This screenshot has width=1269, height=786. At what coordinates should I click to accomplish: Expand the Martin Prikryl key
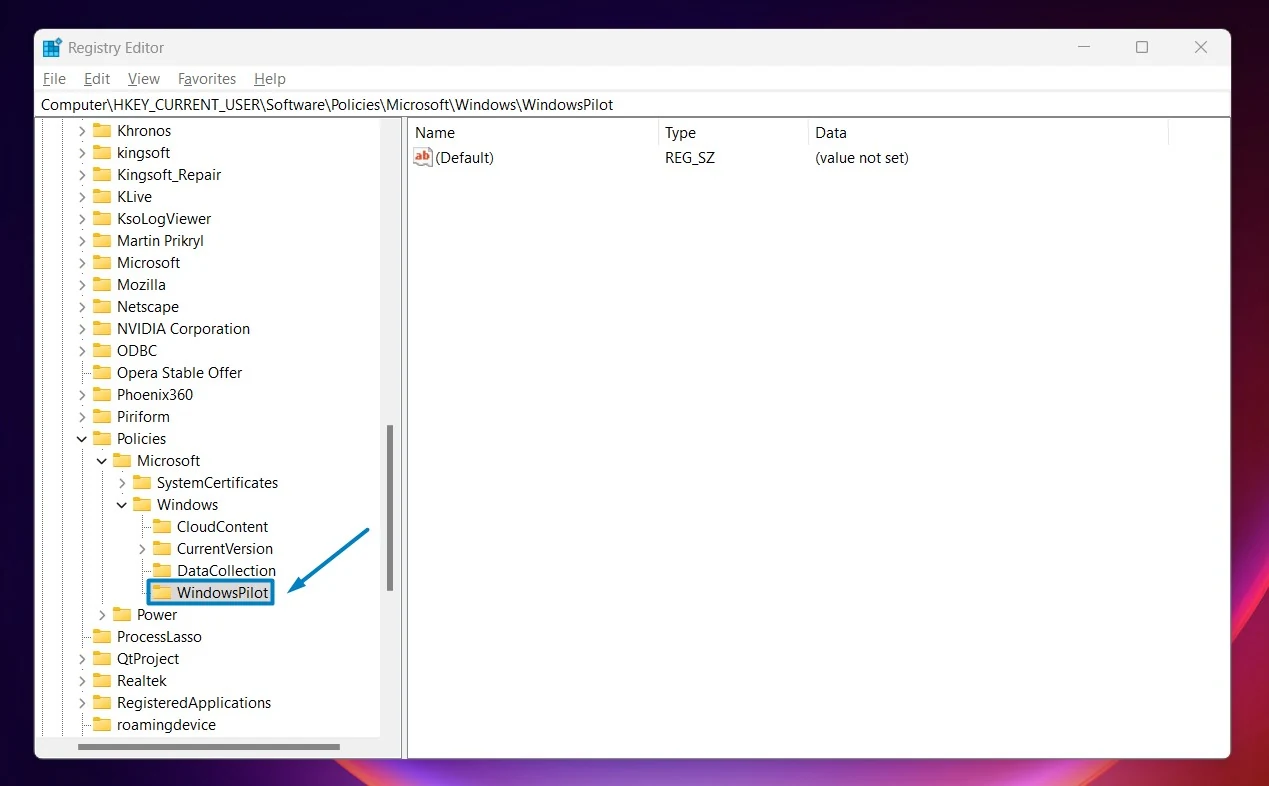pos(82,241)
